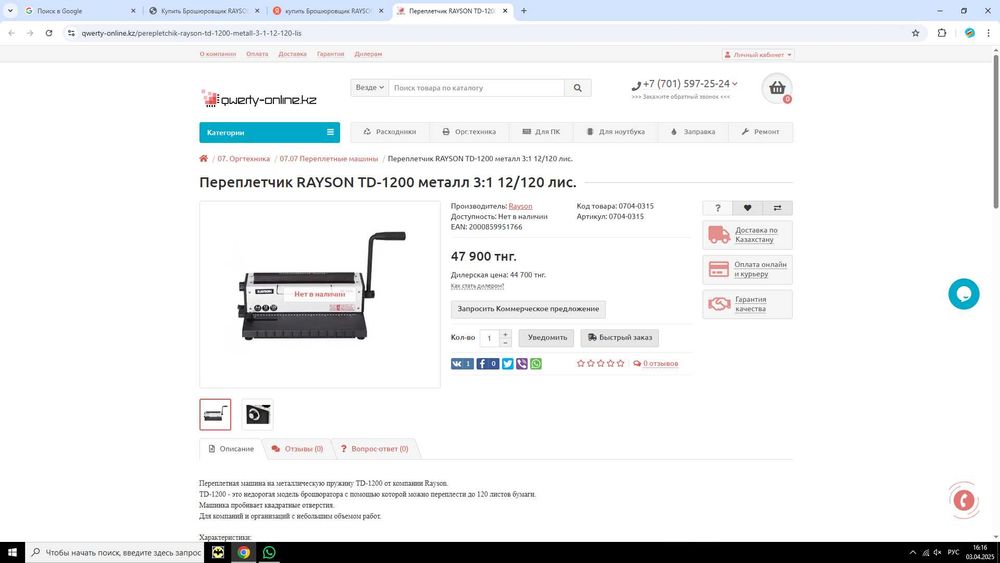Switch to the Отзывы (0) tab
Screen dimensions: 1000x563
297,449
